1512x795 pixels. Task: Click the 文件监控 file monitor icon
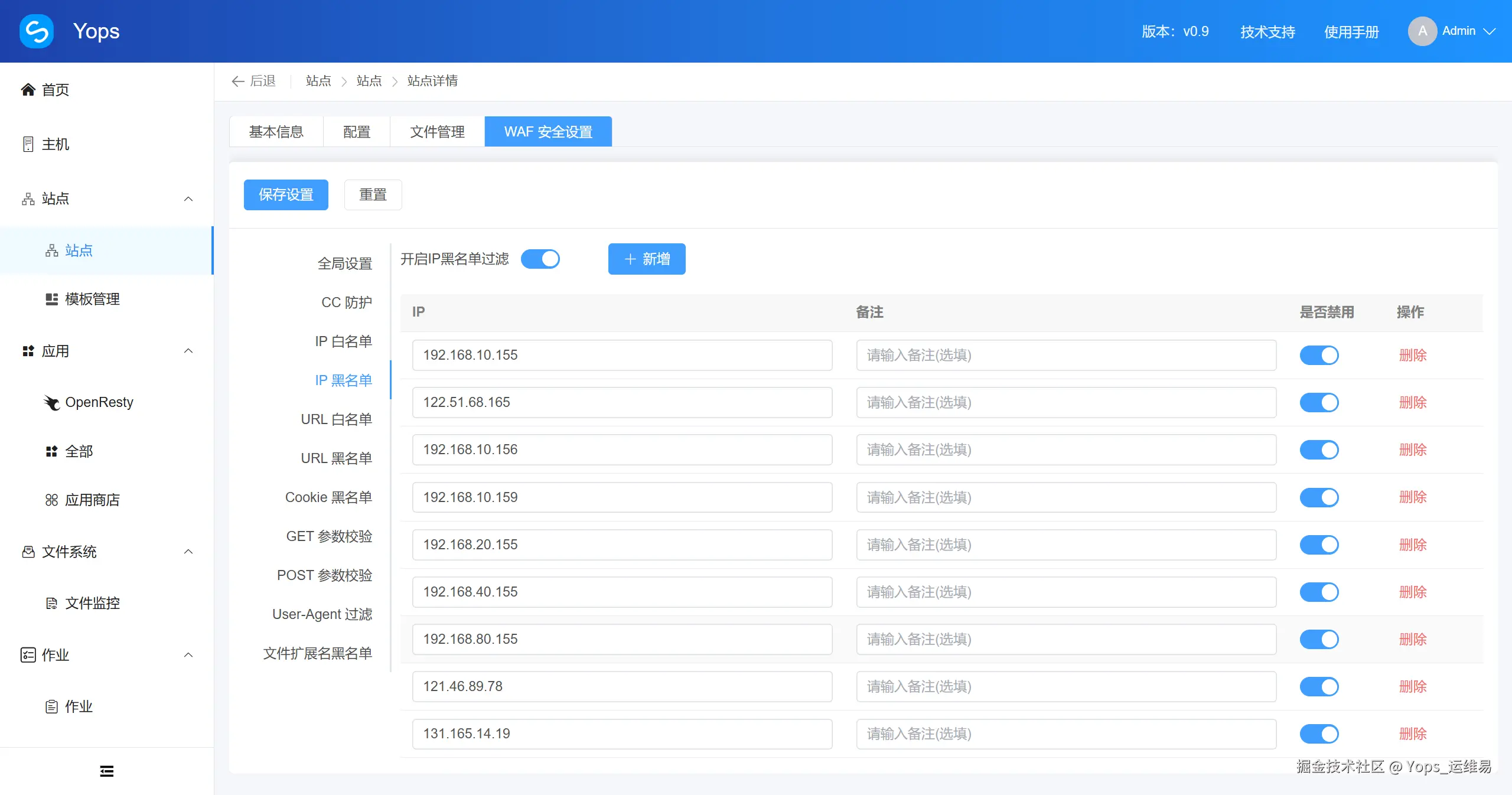[x=52, y=603]
